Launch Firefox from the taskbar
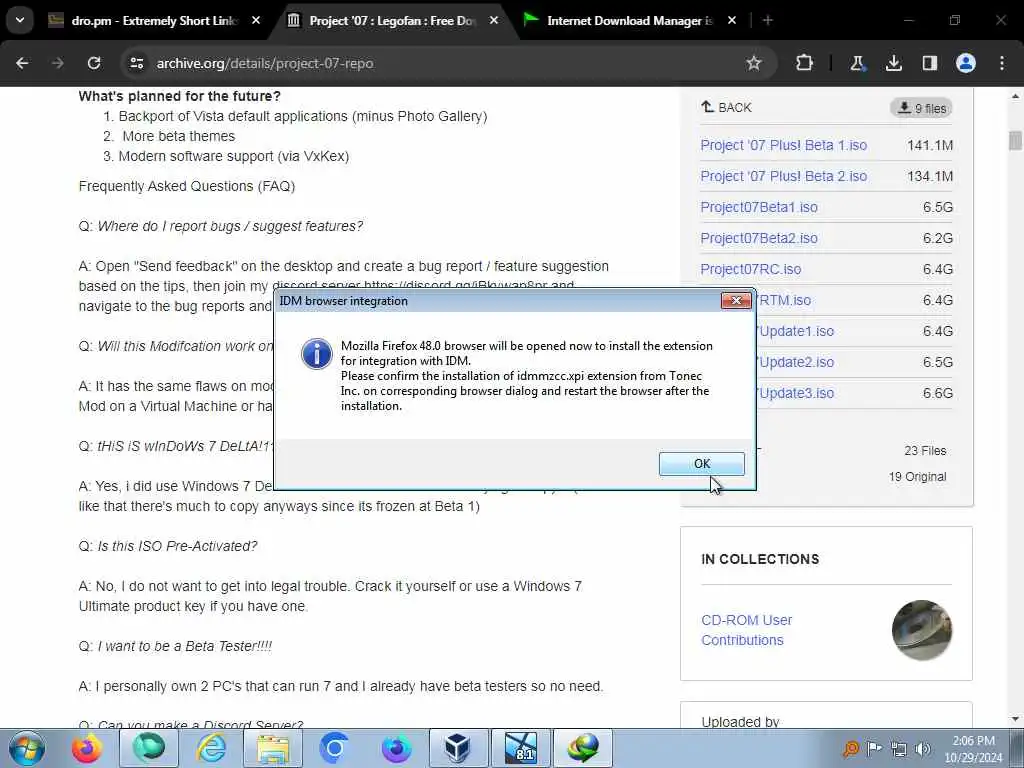This screenshot has height=768, width=1024. [x=87, y=748]
